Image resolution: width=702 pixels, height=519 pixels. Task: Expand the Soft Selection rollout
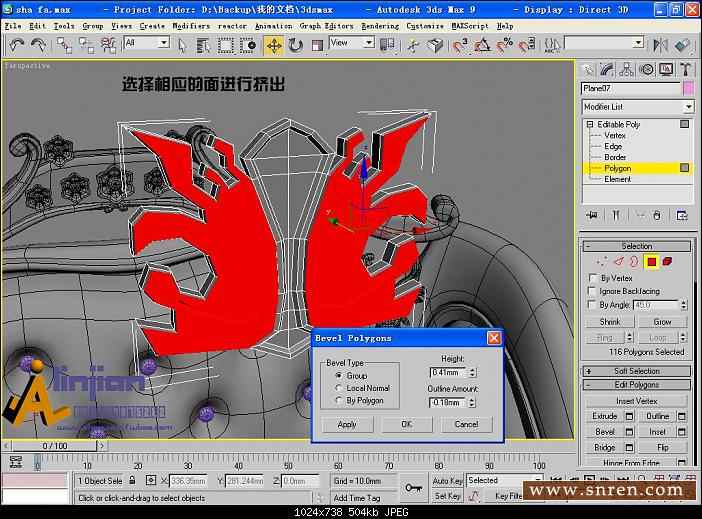pyautogui.click(x=636, y=371)
